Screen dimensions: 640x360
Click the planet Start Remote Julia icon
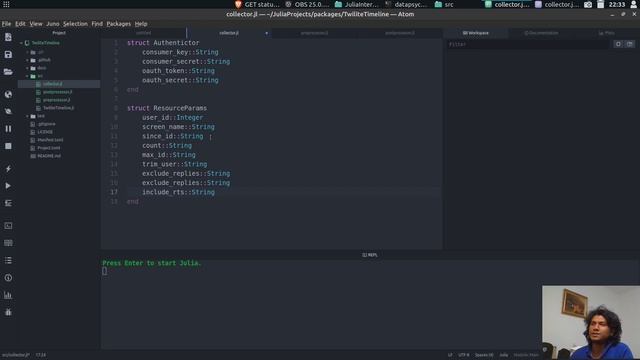click(x=8, y=111)
